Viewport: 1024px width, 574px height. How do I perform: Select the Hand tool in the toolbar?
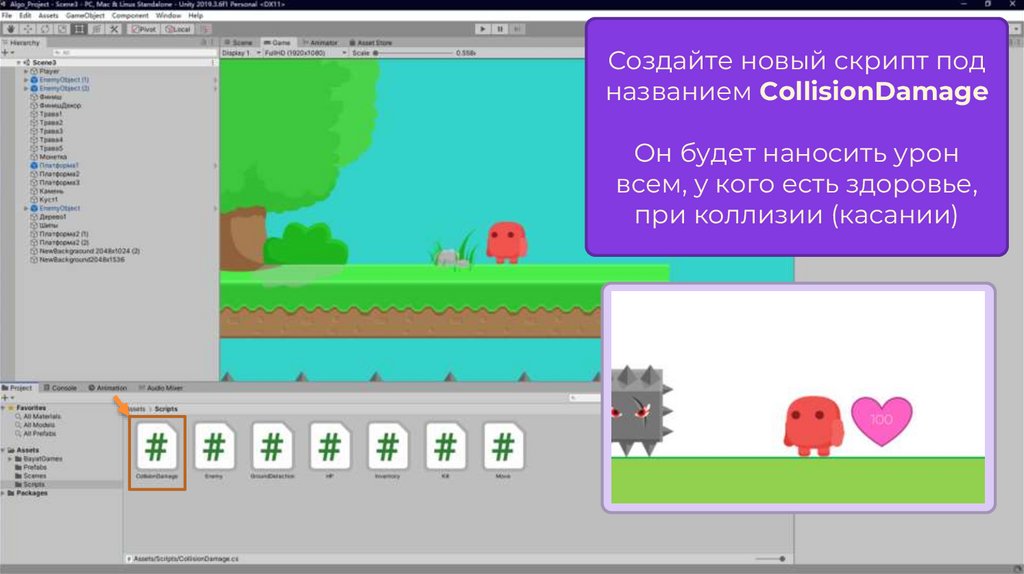pos(10,29)
